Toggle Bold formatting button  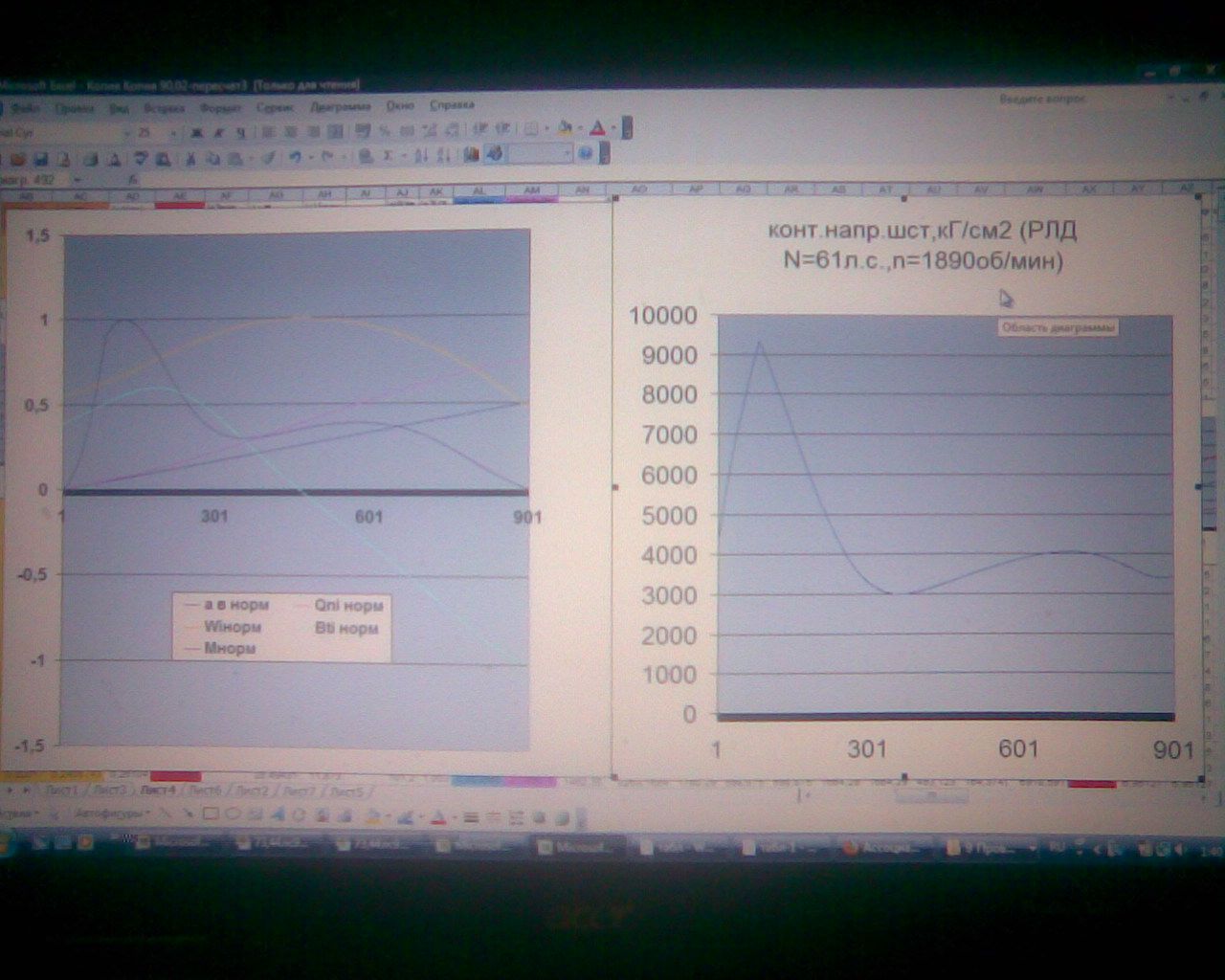(197, 133)
